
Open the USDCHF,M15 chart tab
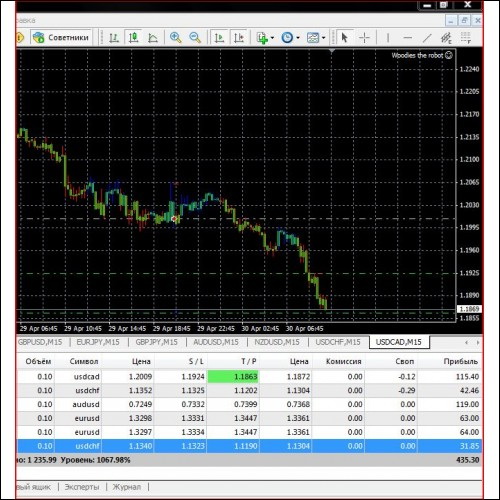click(338, 342)
